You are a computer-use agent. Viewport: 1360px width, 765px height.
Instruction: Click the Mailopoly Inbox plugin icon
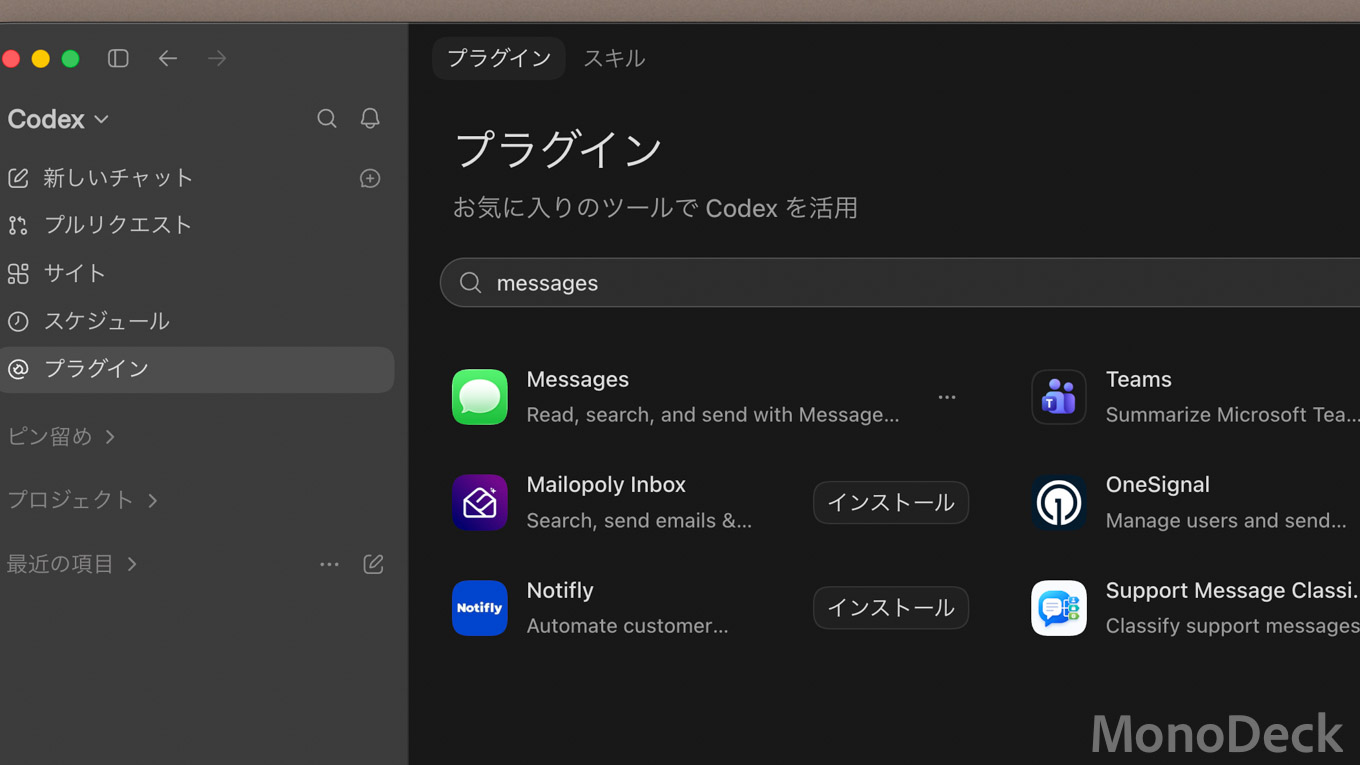pos(480,502)
